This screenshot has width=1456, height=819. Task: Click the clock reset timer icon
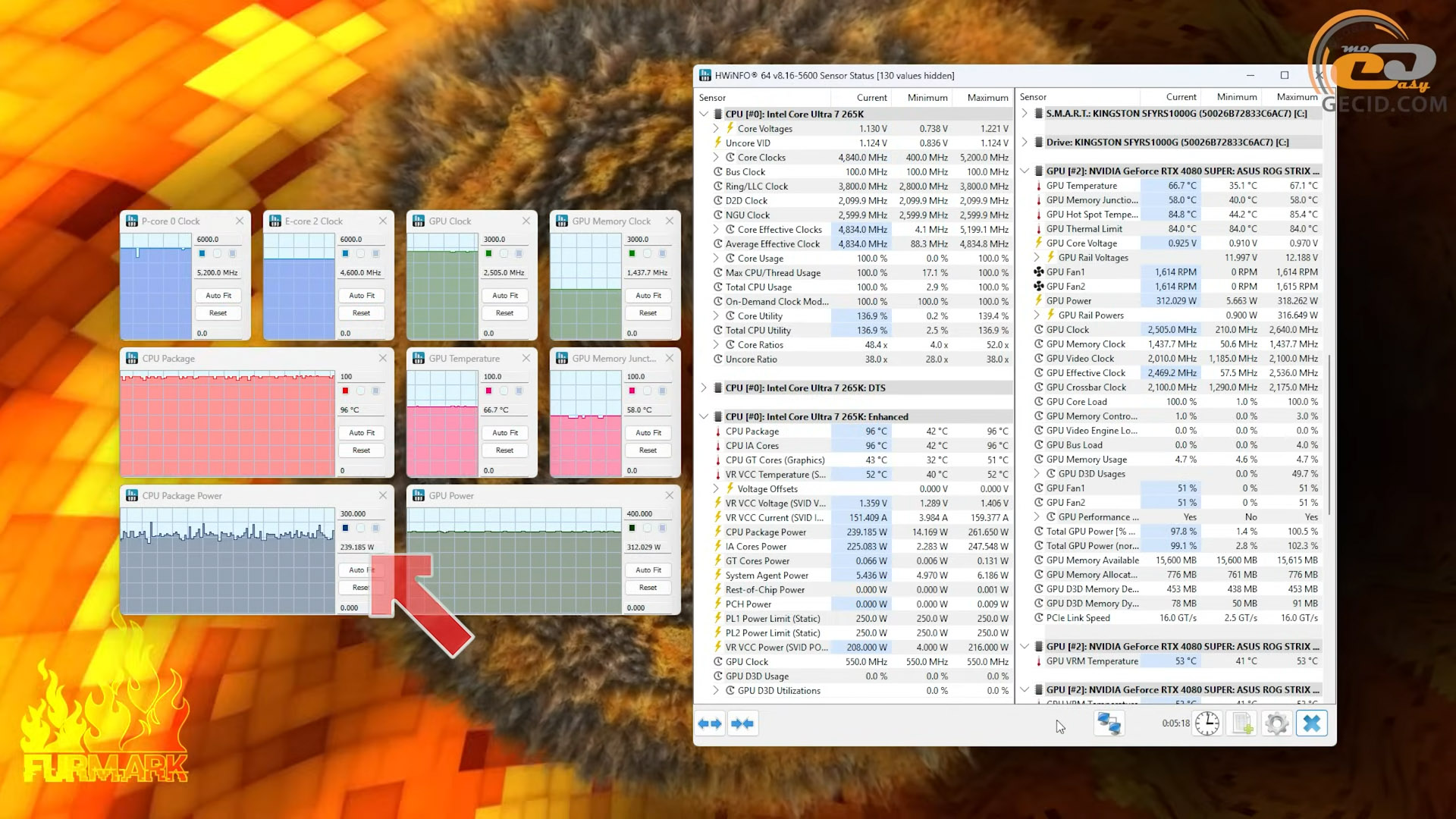point(1207,723)
